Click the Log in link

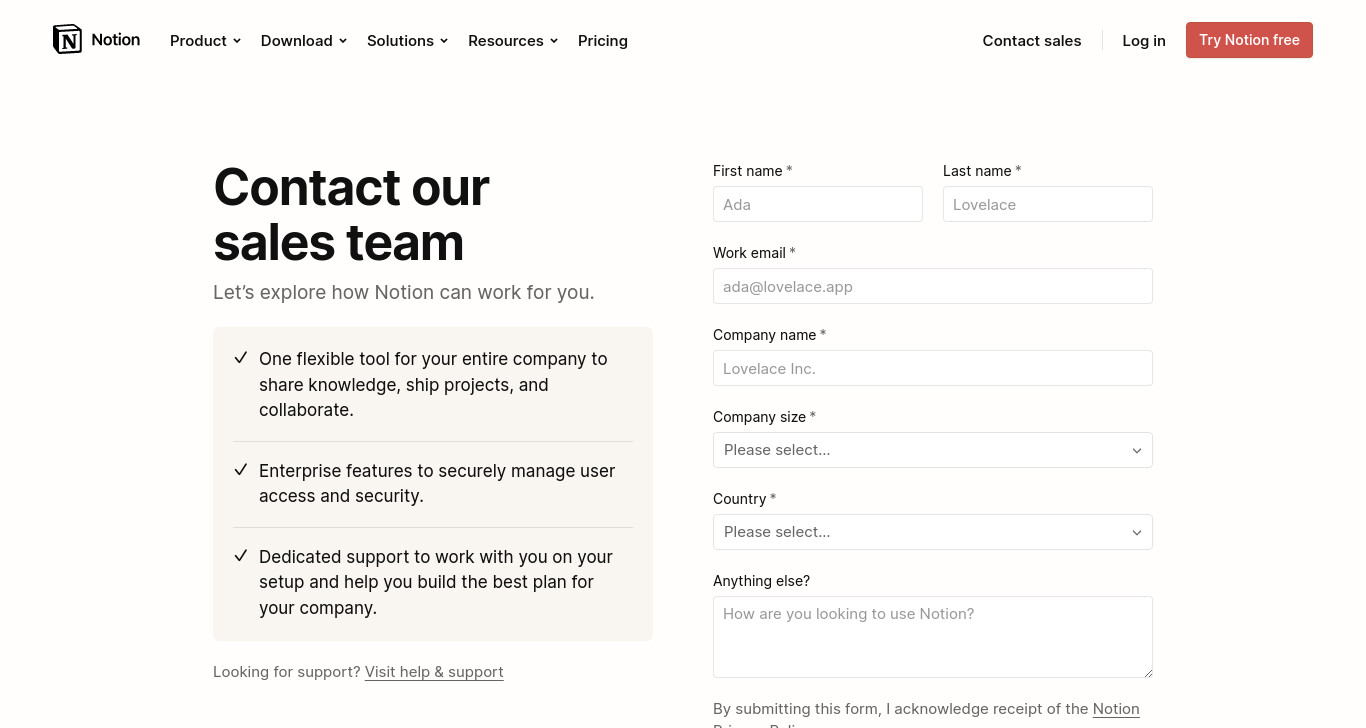click(1144, 41)
